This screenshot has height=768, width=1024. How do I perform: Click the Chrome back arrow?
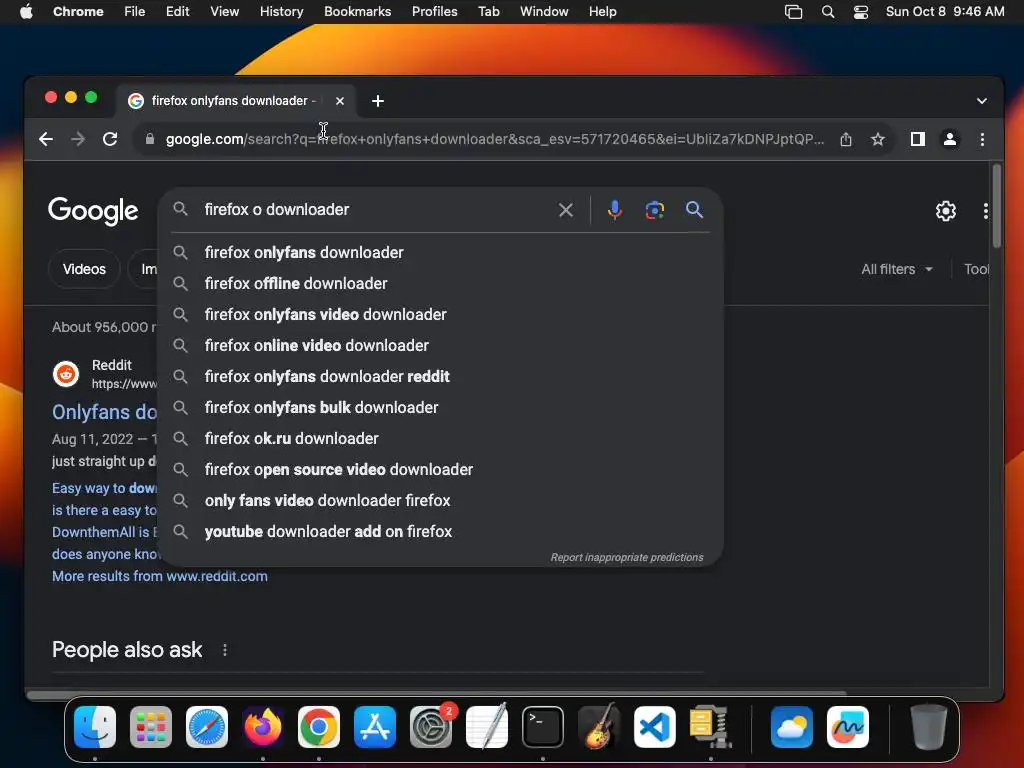pyautogui.click(x=46, y=139)
